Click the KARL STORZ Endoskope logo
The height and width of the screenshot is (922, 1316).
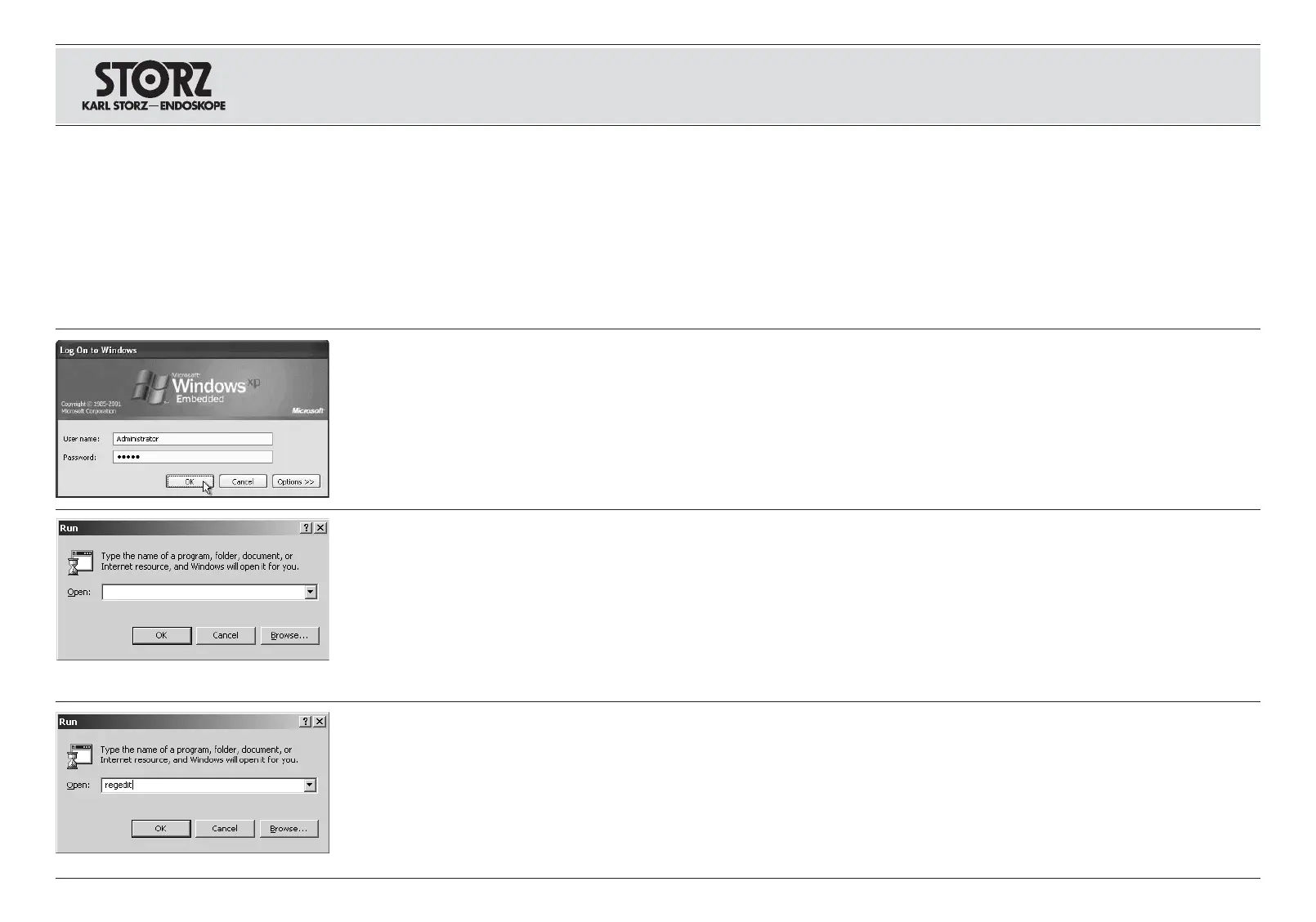tap(154, 86)
